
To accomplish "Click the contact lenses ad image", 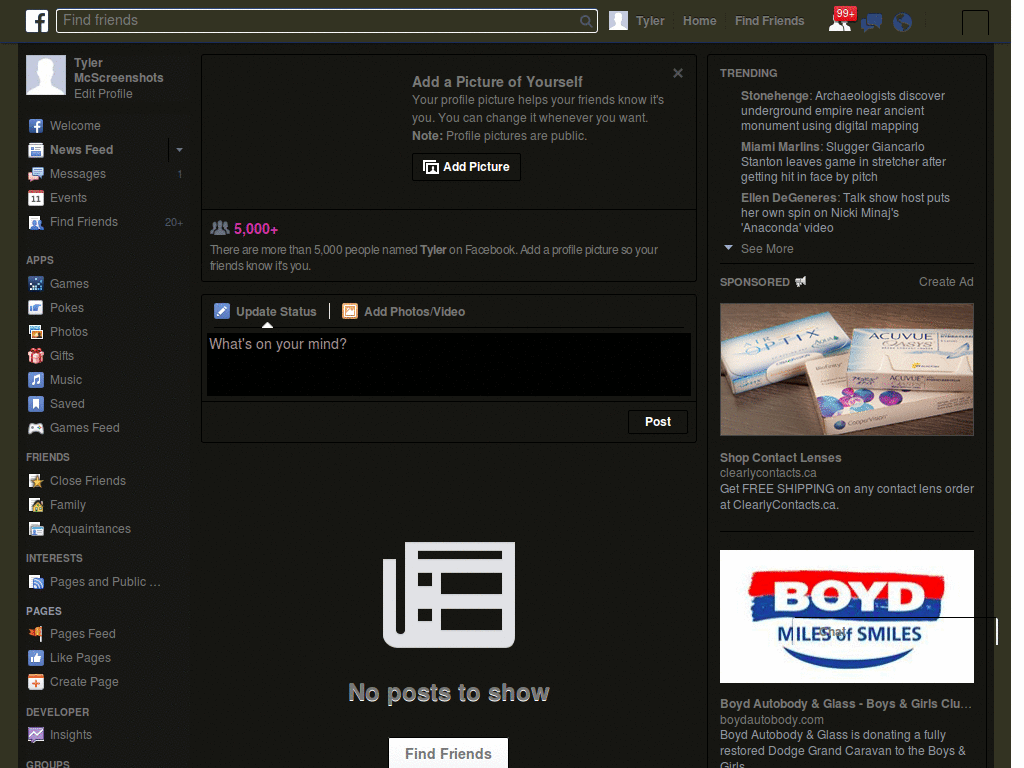I will coord(846,369).
